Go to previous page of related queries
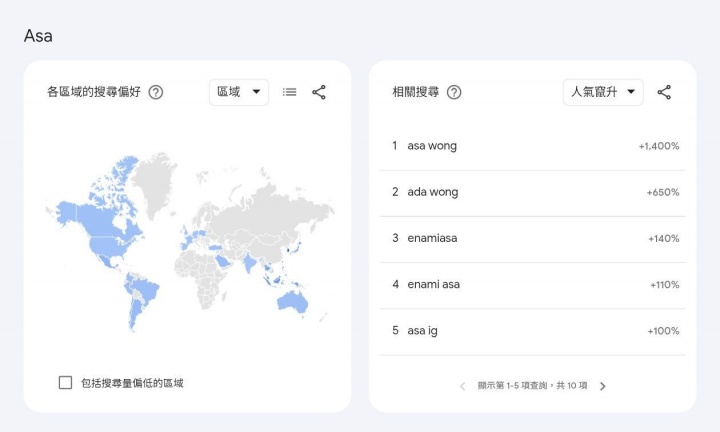This screenshot has height=432, width=720. click(463, 386)
